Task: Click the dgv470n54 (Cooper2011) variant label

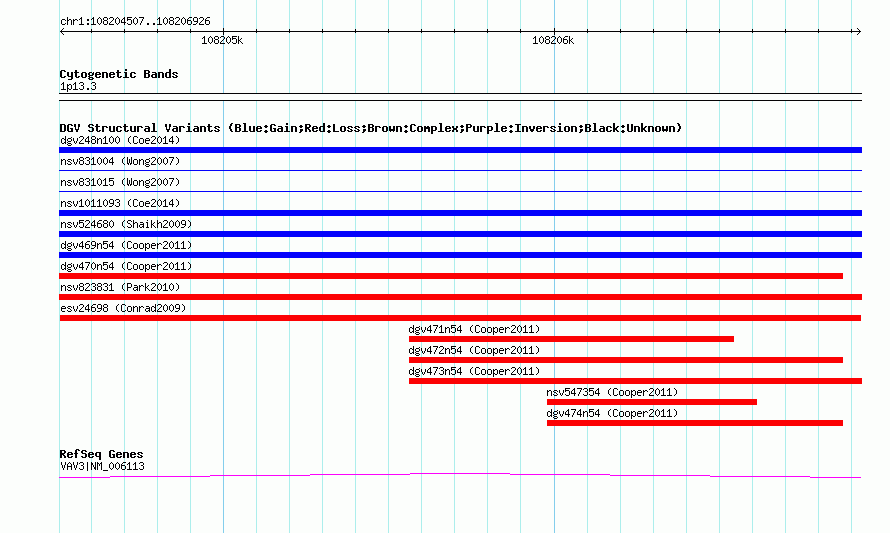Action: (126, 266)
